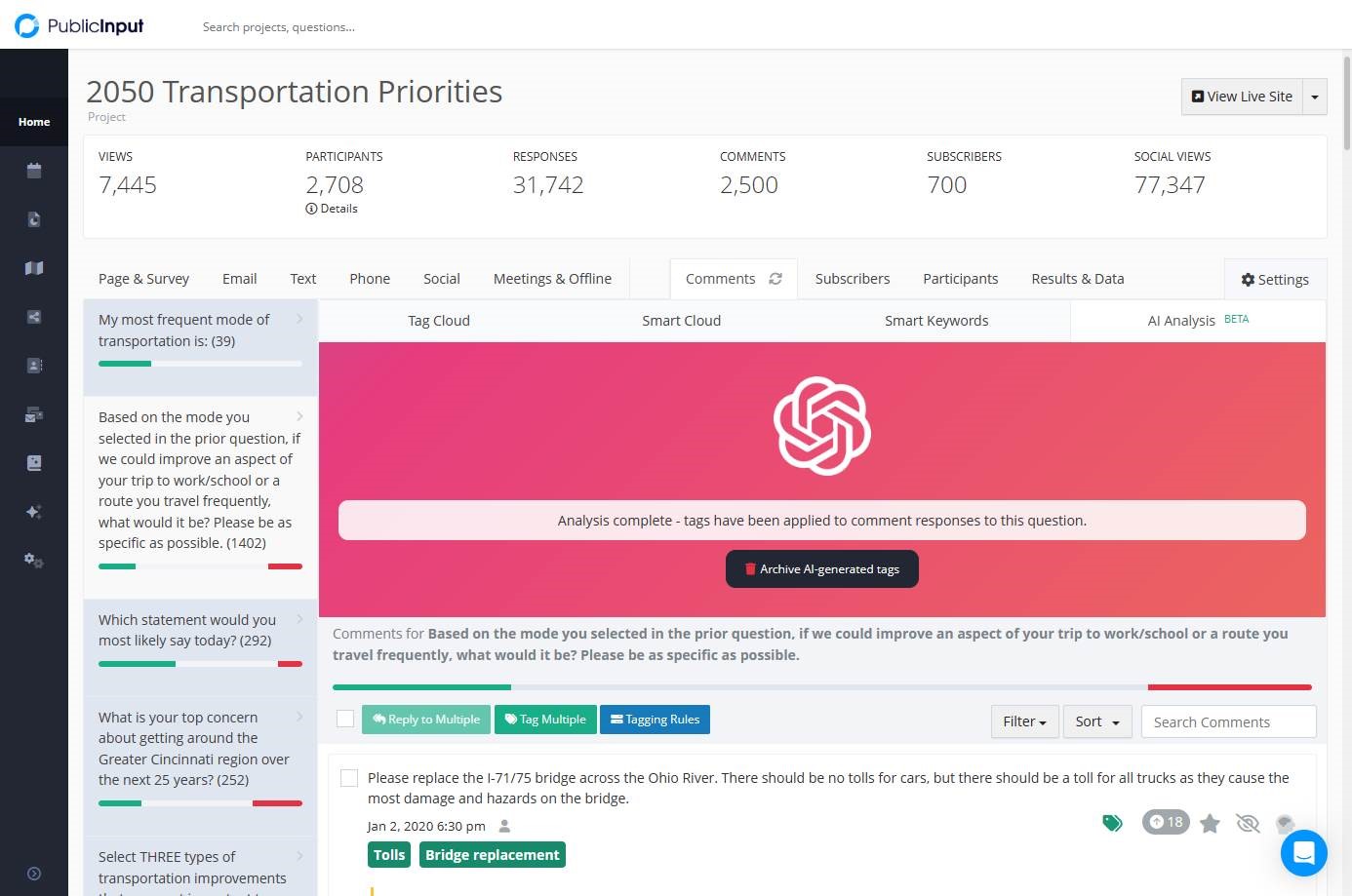Star the I-71/75 bridge comment
1352x896 pixels.
[x=1210, y=823]
